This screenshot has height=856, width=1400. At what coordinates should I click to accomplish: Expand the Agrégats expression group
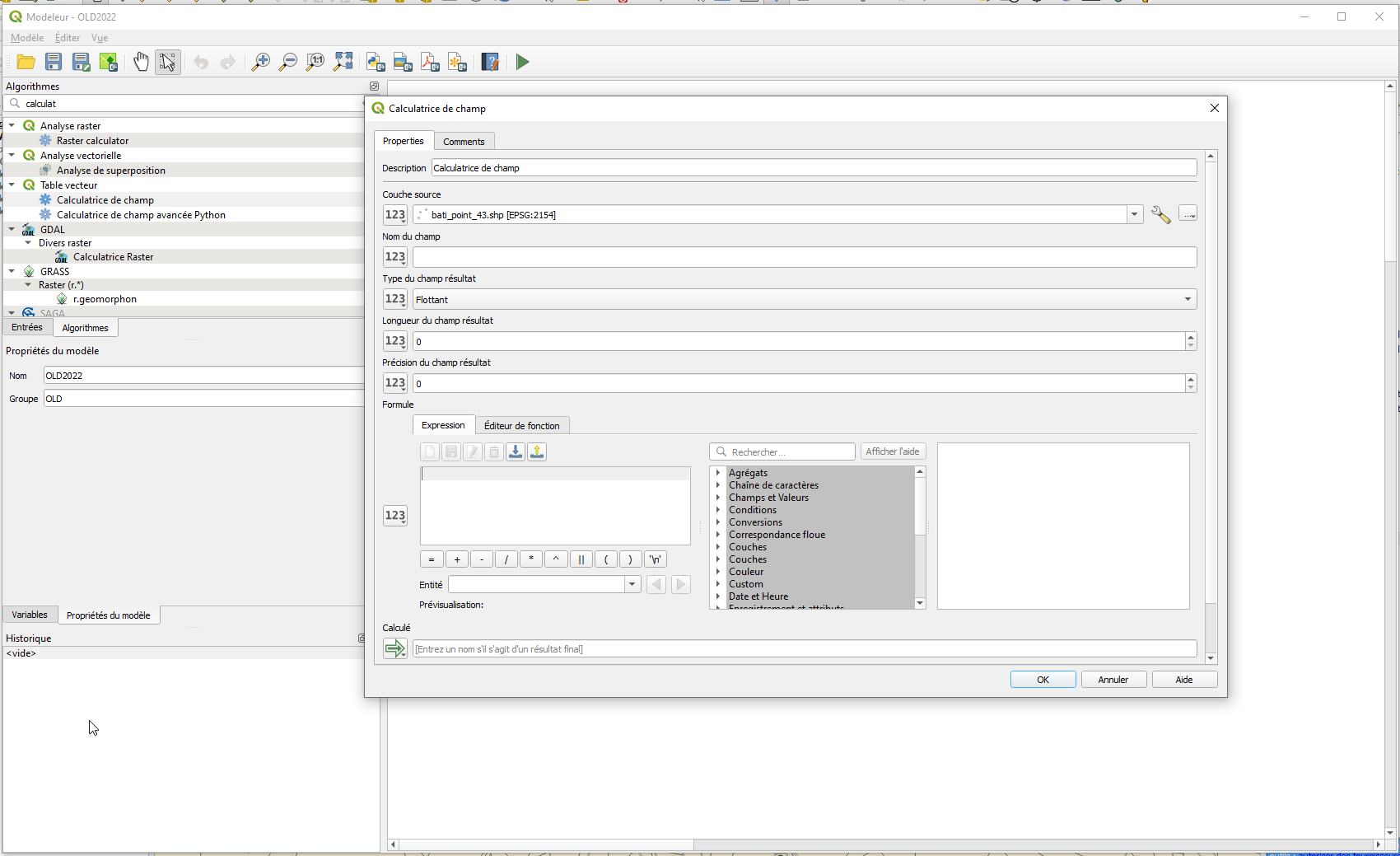coord(718,472)
